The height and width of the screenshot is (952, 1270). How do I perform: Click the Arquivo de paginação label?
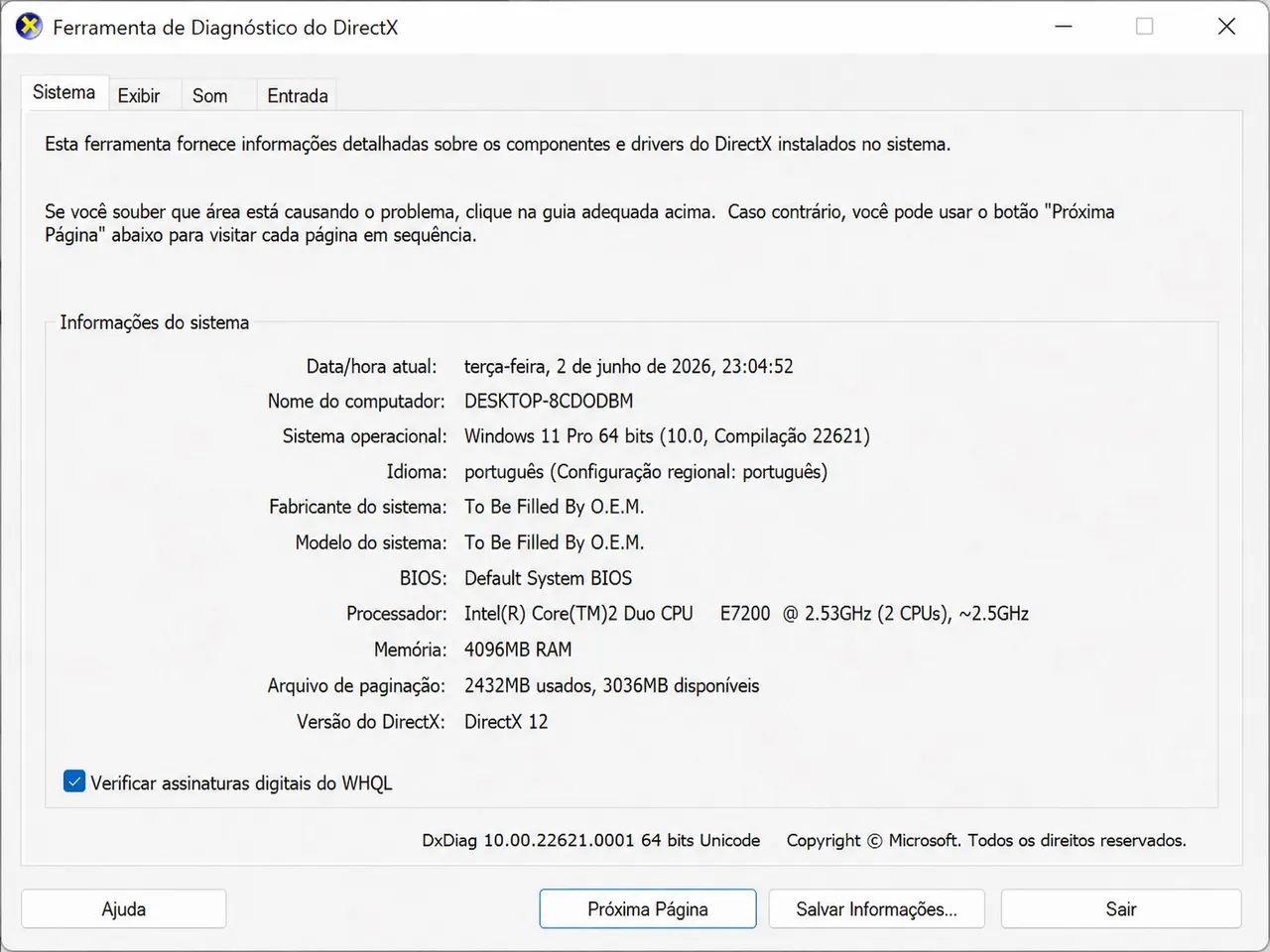[x=356, y=685]
